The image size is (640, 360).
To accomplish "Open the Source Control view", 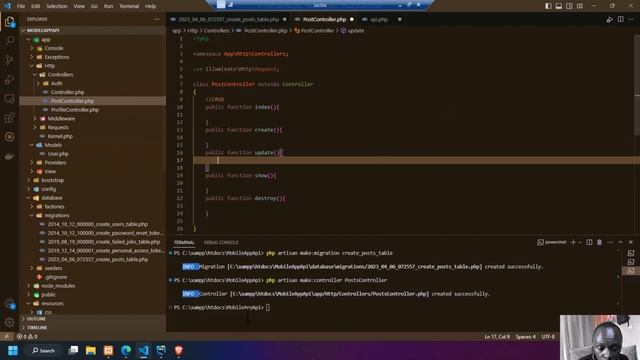I will (x=9, y=60).
